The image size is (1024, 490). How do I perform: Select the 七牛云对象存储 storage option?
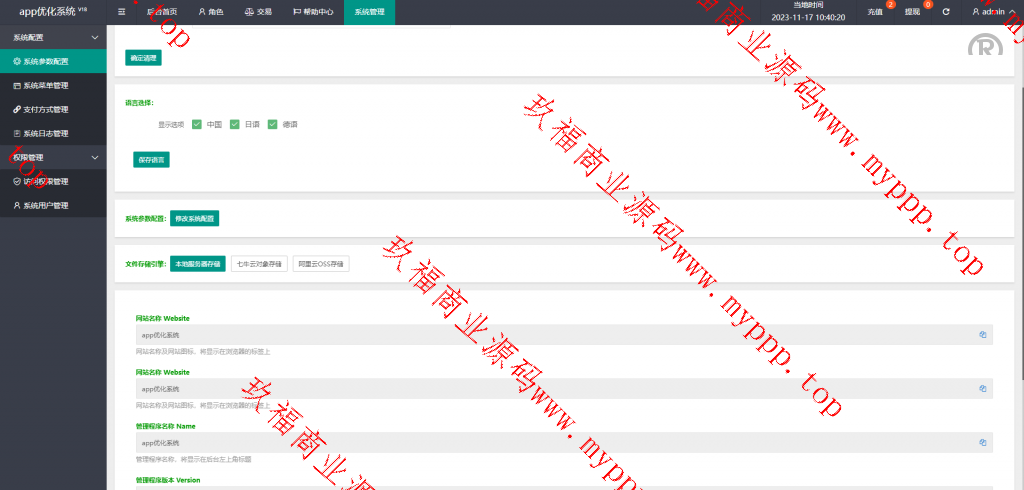(x=259, y=264)
